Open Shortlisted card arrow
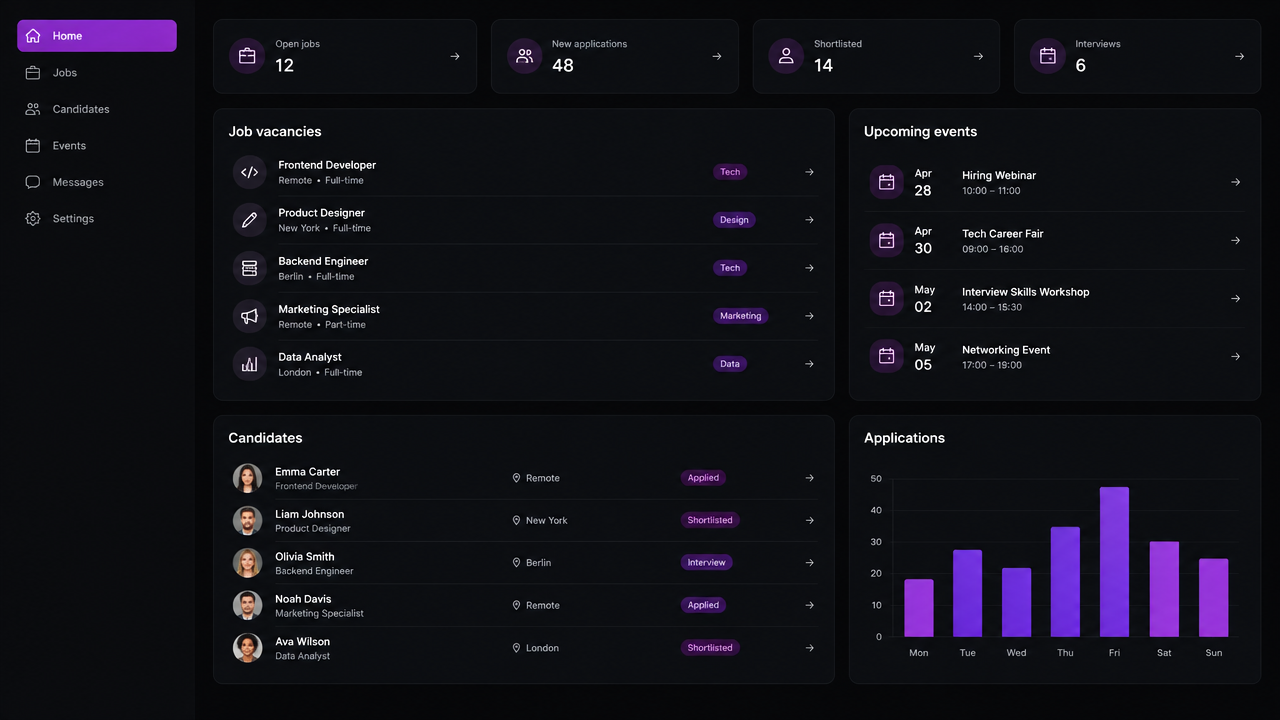1280x720 pixels. click(978, 57)
